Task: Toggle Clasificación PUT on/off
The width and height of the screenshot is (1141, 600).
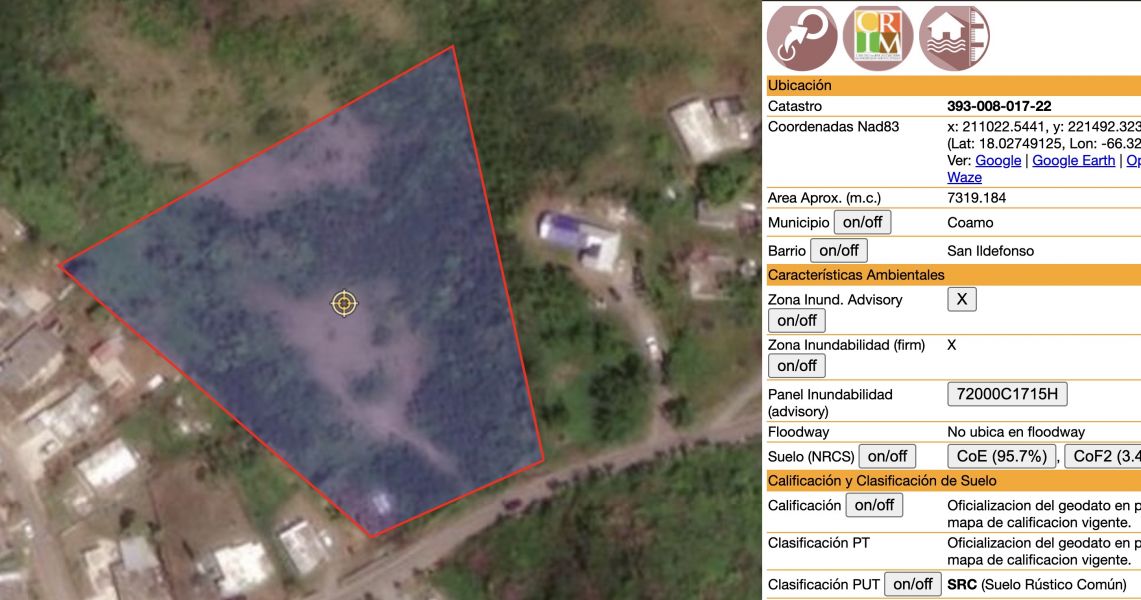Action: coord(913,584)
